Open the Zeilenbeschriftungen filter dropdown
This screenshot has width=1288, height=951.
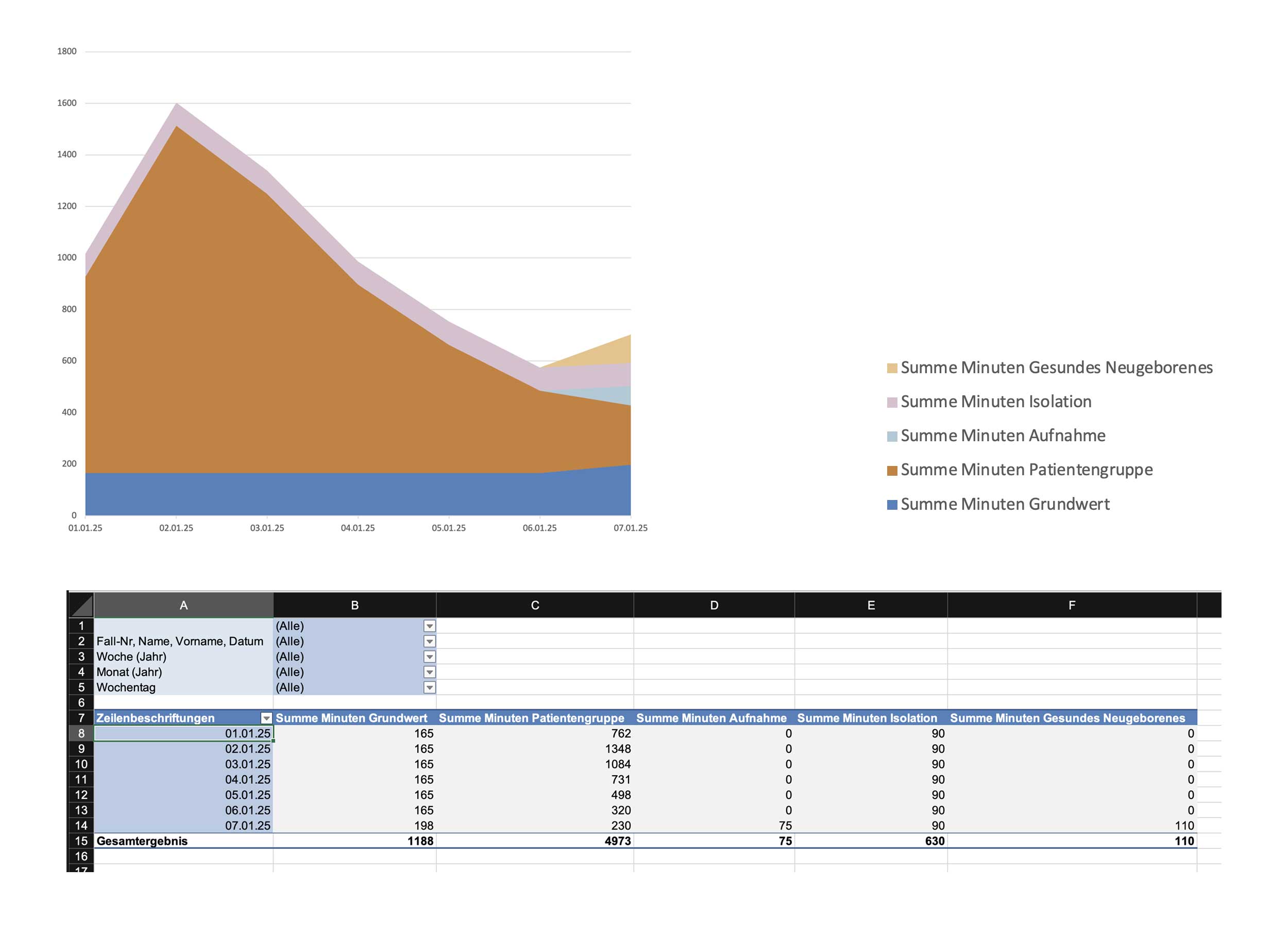click(266, 719)
